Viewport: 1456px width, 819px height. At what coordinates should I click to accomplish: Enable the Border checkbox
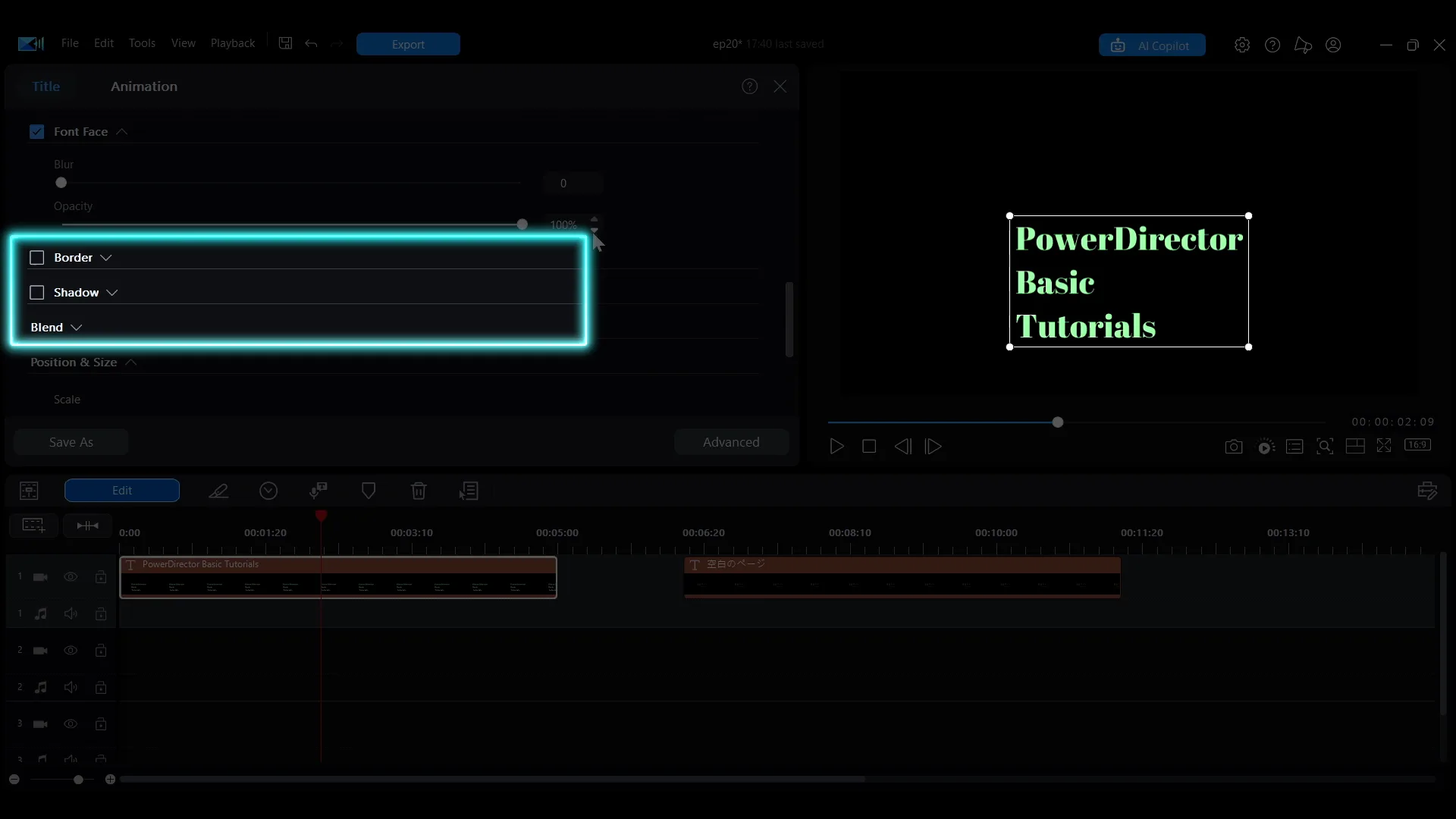point(36,258)
